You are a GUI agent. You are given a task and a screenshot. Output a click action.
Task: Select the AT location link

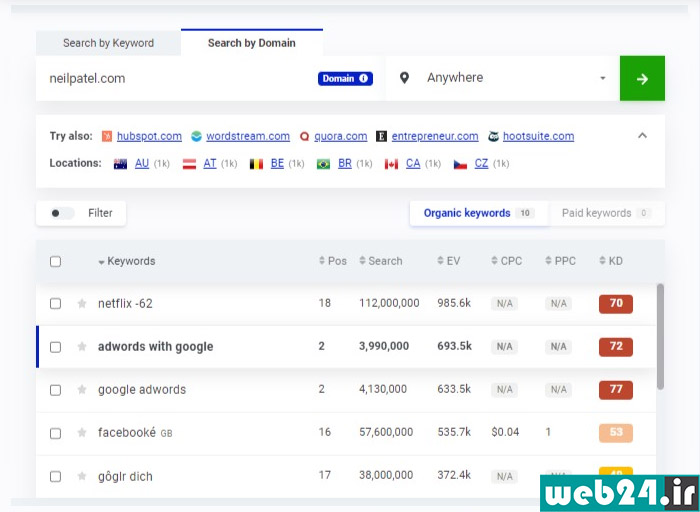click(x=210, y=164)
